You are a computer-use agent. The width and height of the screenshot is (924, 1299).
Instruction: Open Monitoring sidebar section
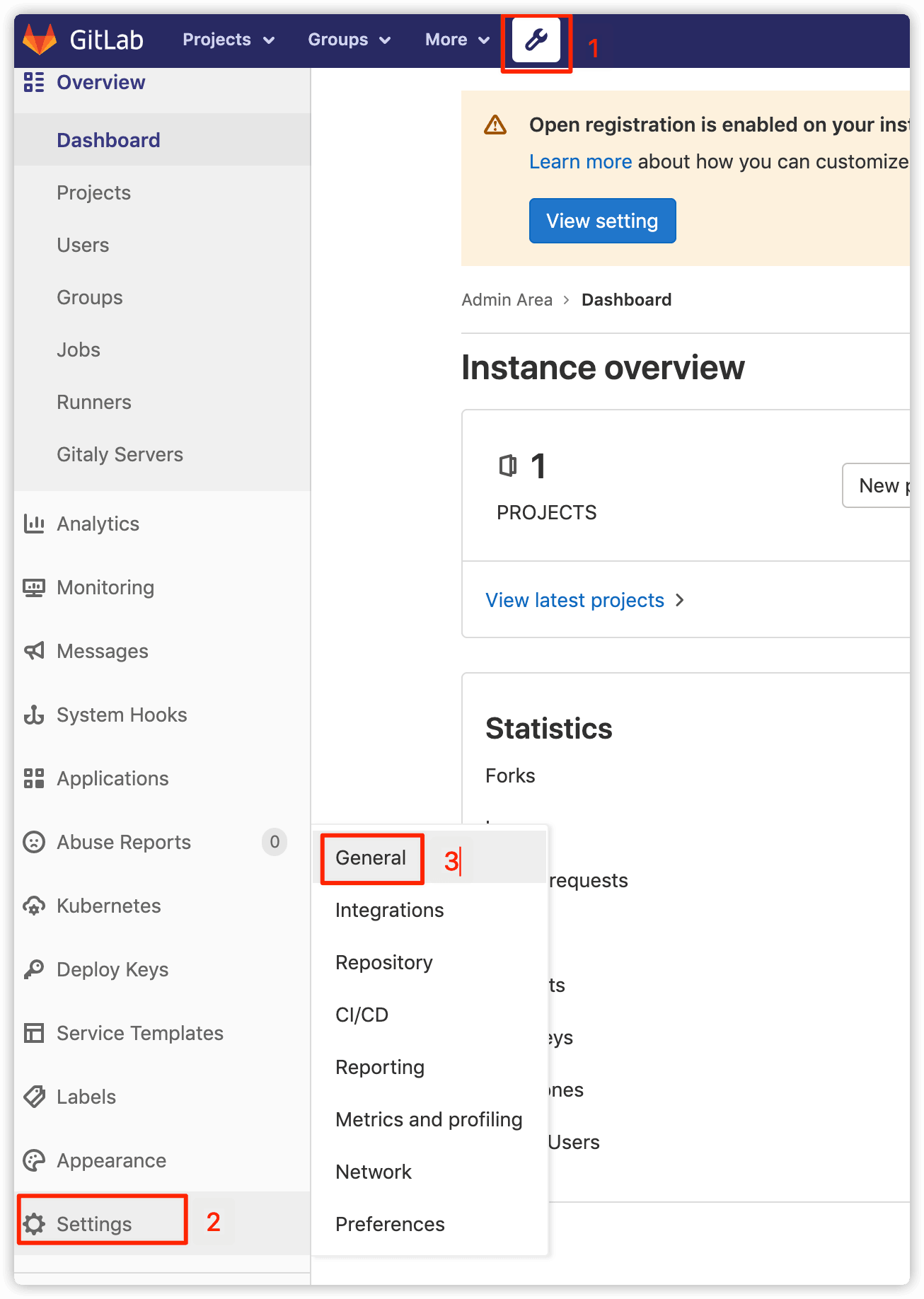point(162,587)
